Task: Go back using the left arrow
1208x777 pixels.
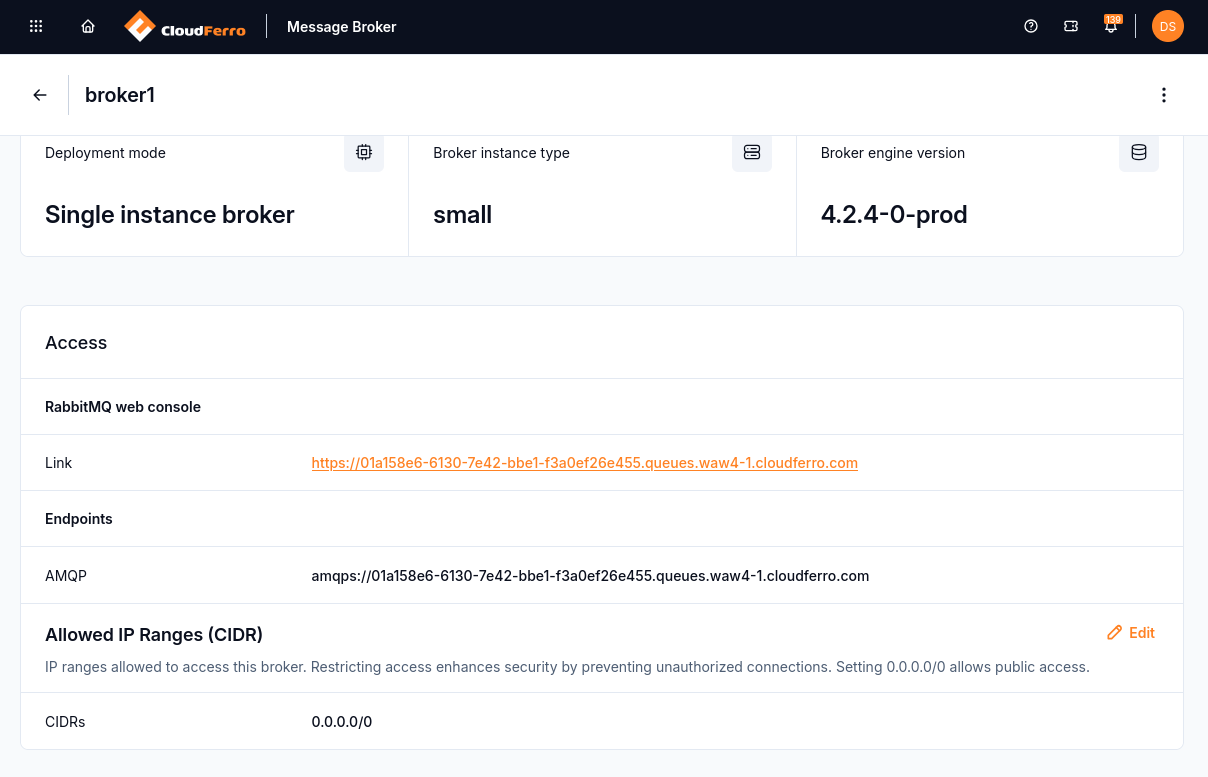Action: tap(40, 95)
